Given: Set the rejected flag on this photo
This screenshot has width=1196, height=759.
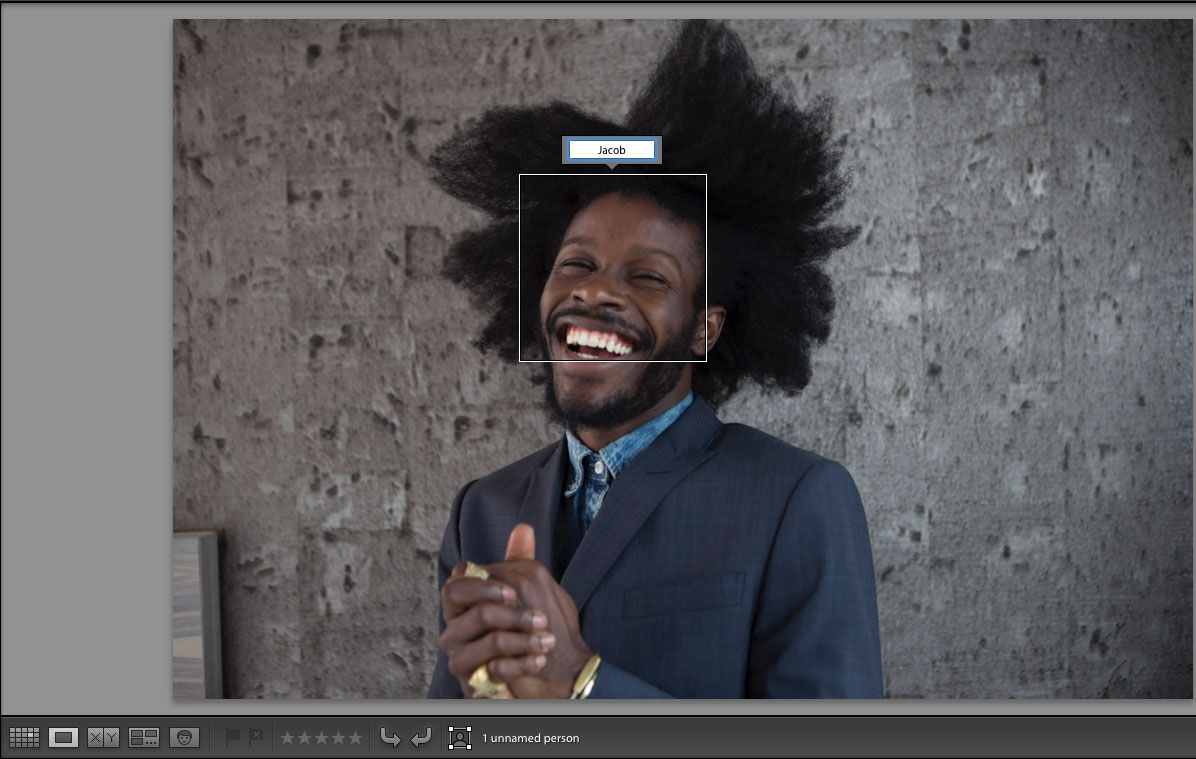Looking at the screenshot, I should tap(258, 737).
